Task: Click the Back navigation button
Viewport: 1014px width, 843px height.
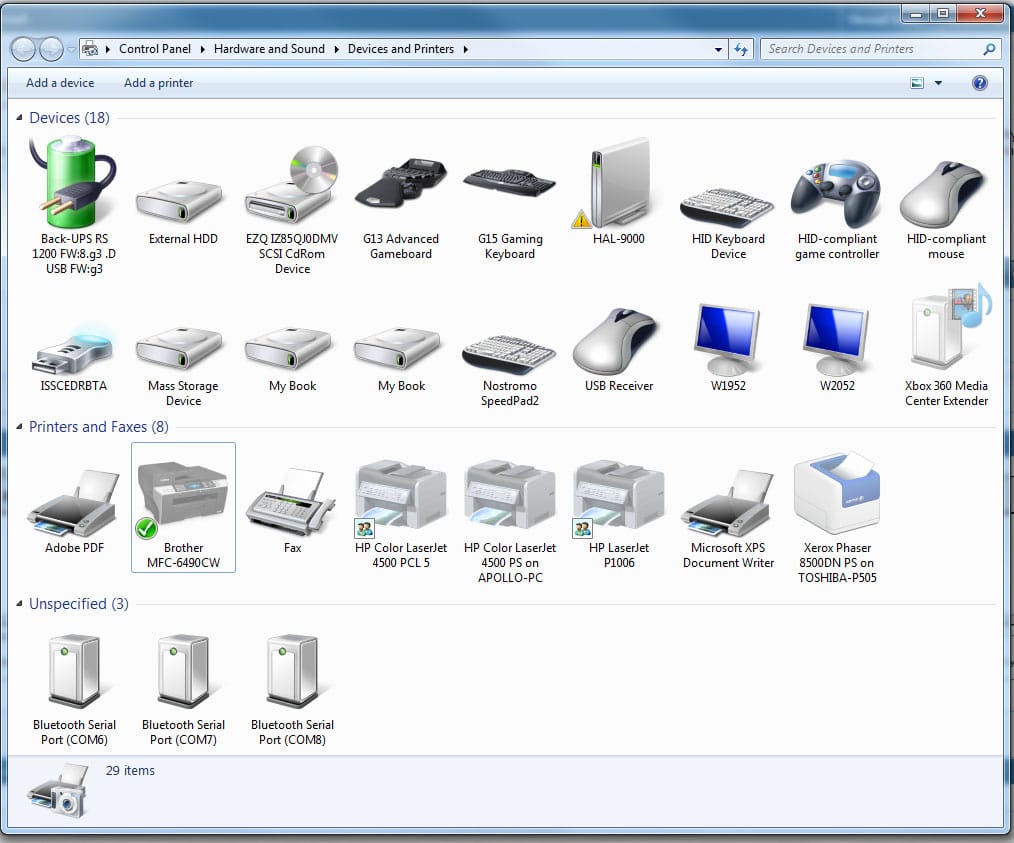Action: (x=24, y=49)
